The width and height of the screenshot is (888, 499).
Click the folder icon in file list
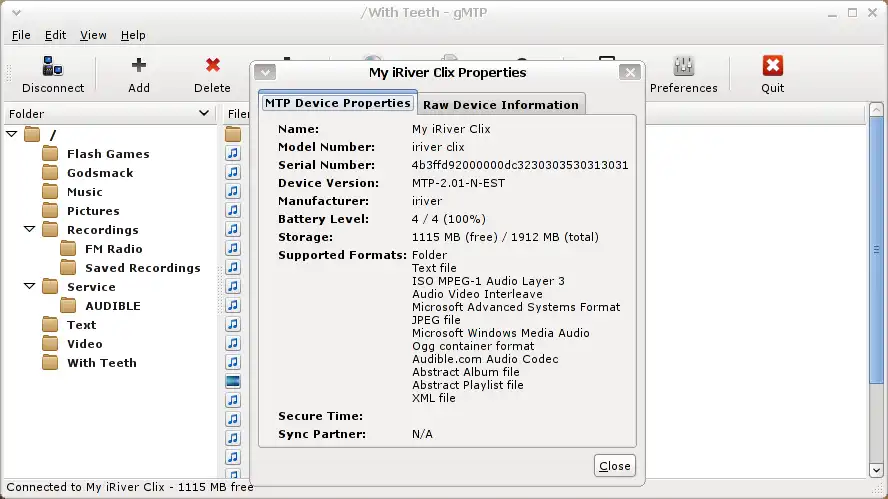[233, 134]
